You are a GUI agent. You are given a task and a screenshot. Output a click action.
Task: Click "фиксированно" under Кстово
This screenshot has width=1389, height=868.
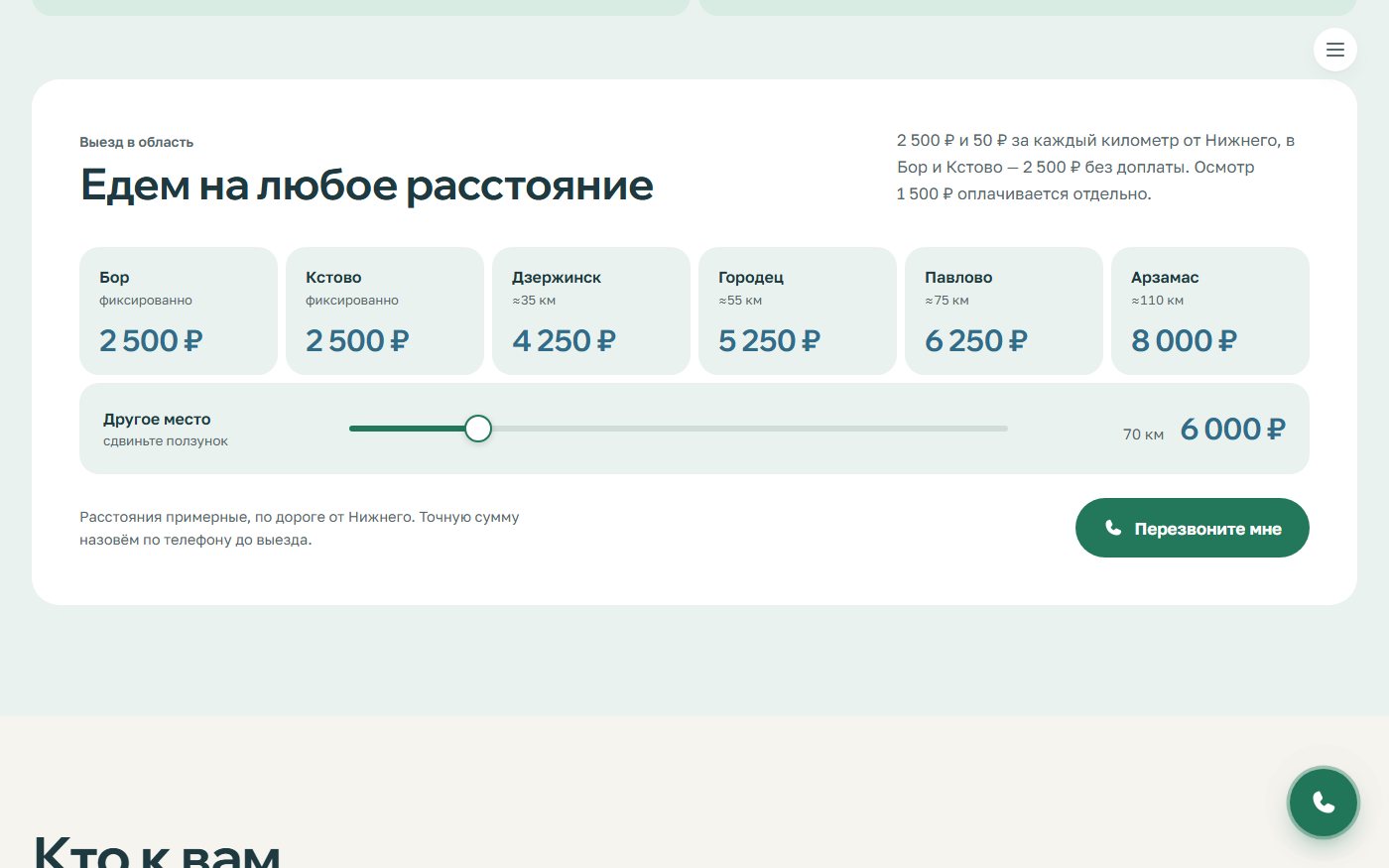[x=352, y=301]
